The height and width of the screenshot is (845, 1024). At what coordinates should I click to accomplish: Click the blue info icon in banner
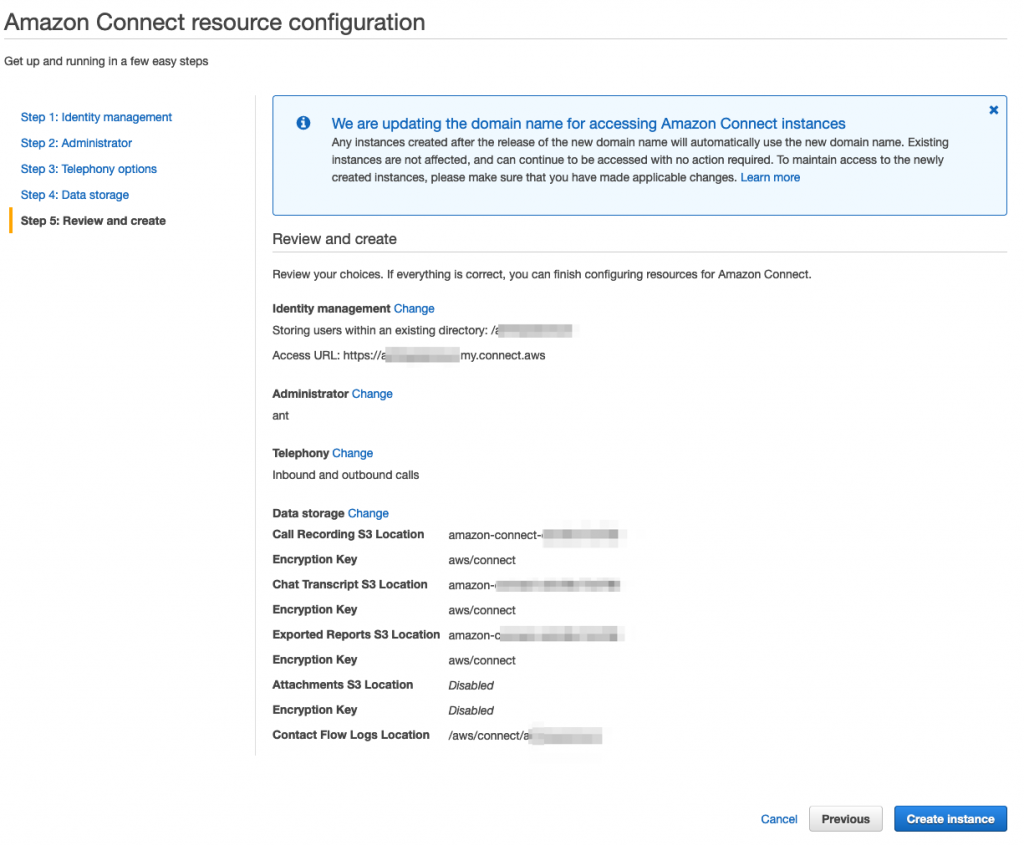(x=303, y=123)
